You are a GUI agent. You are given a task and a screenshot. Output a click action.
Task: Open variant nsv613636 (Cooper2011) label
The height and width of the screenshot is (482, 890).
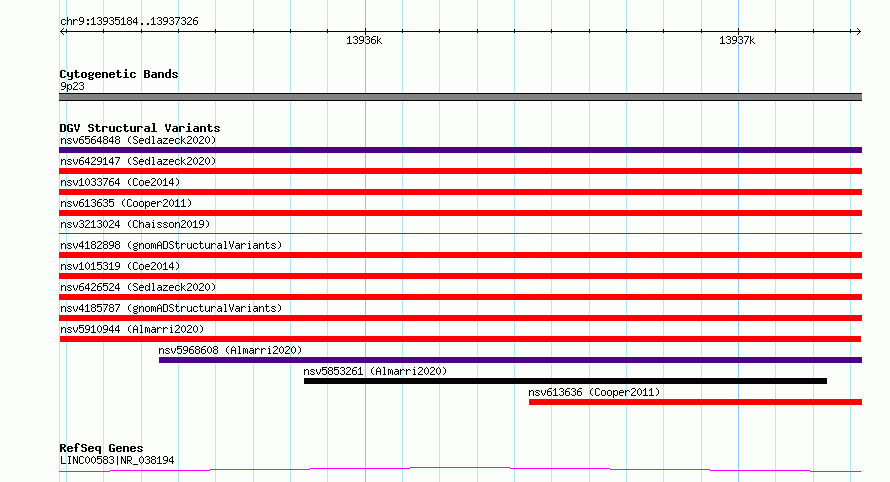(x=594, y=392)
